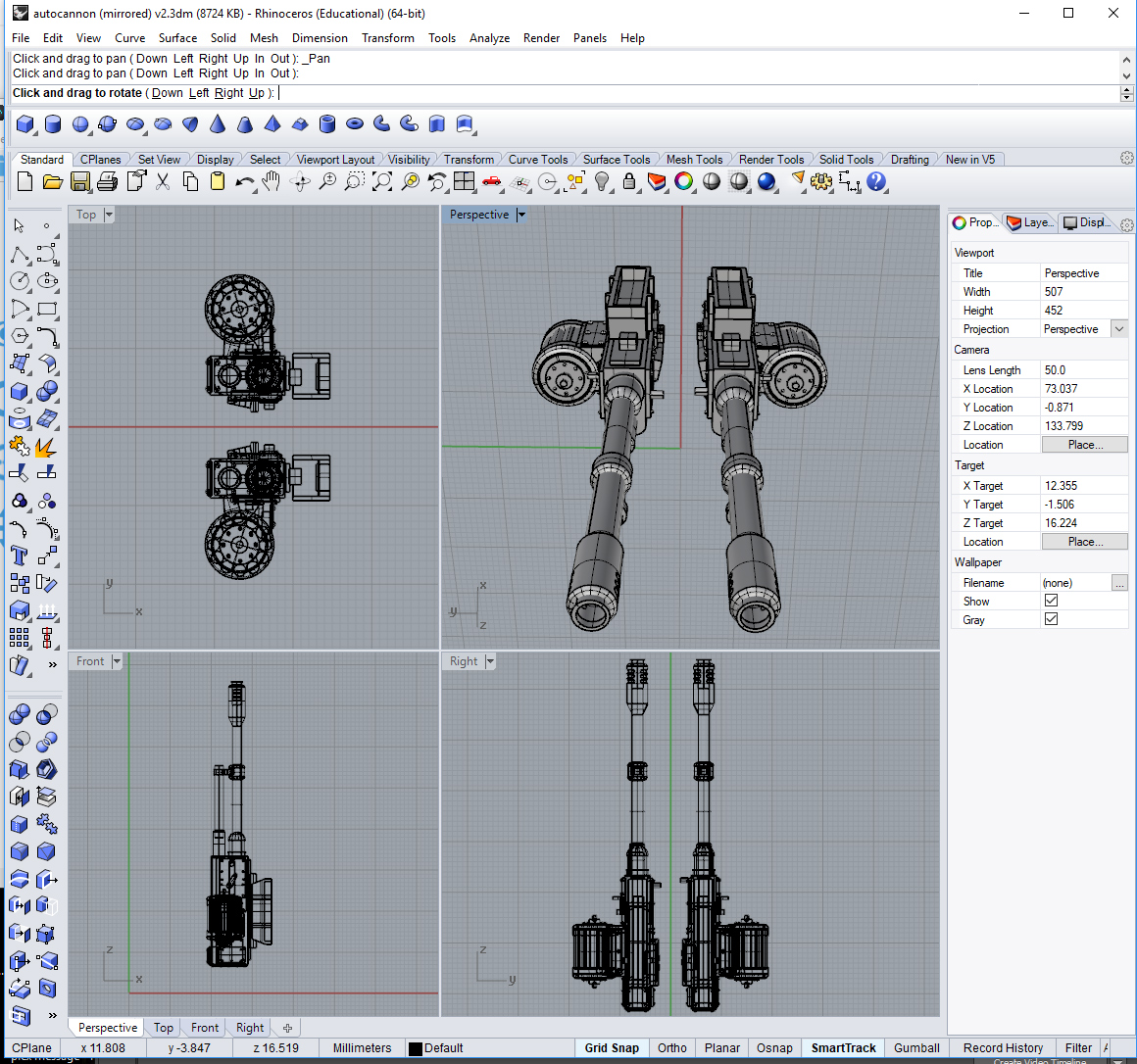This screenshot has width=1137, height=1064.
Task: Click the Wallpaper Filename browse button
Action: pyautogui.click(x=1119, y=583)
